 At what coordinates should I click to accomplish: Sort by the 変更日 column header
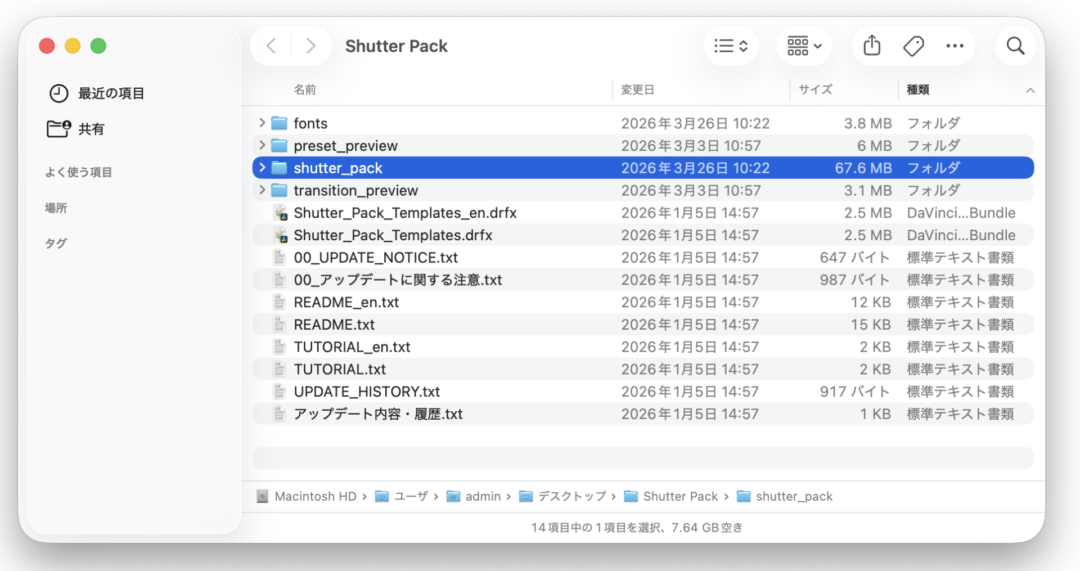point(637,90)
